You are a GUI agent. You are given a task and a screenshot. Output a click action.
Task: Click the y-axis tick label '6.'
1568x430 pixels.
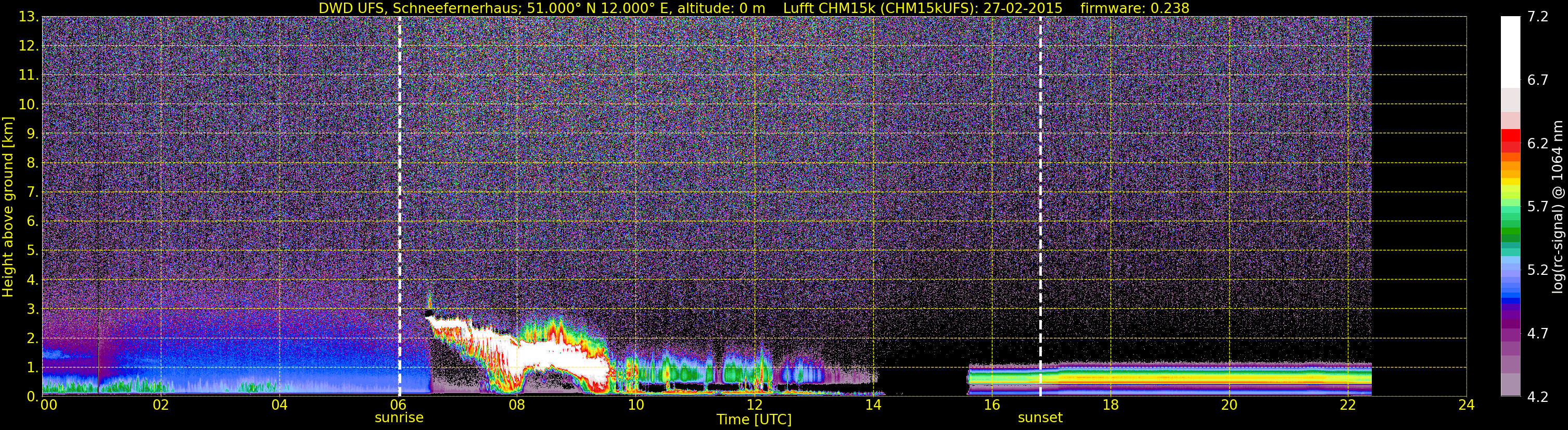pos(32,222)
